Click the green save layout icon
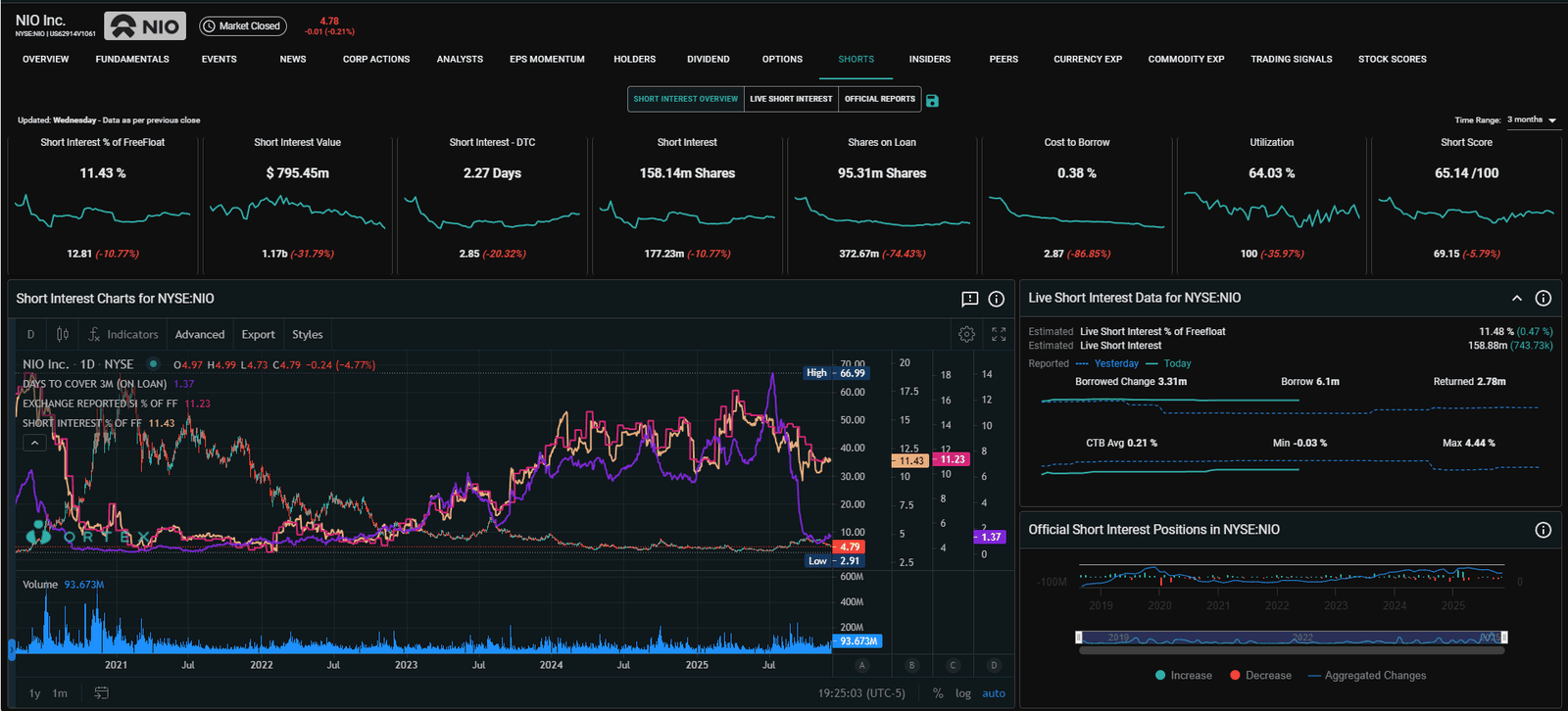This screenshot has width=1568, height=711. click(932, 101)
